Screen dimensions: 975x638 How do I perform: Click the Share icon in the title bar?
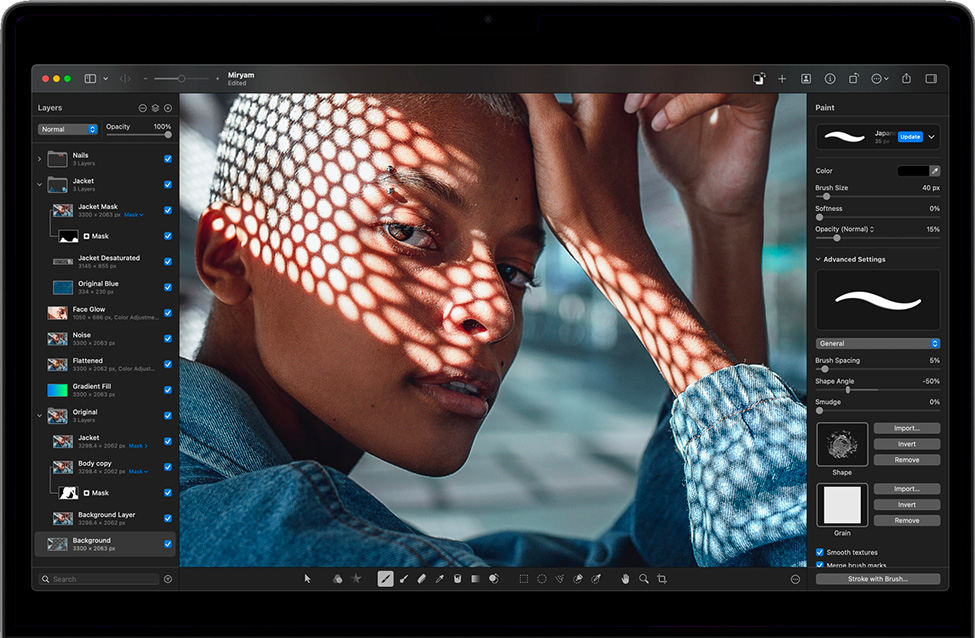[906, 78]
